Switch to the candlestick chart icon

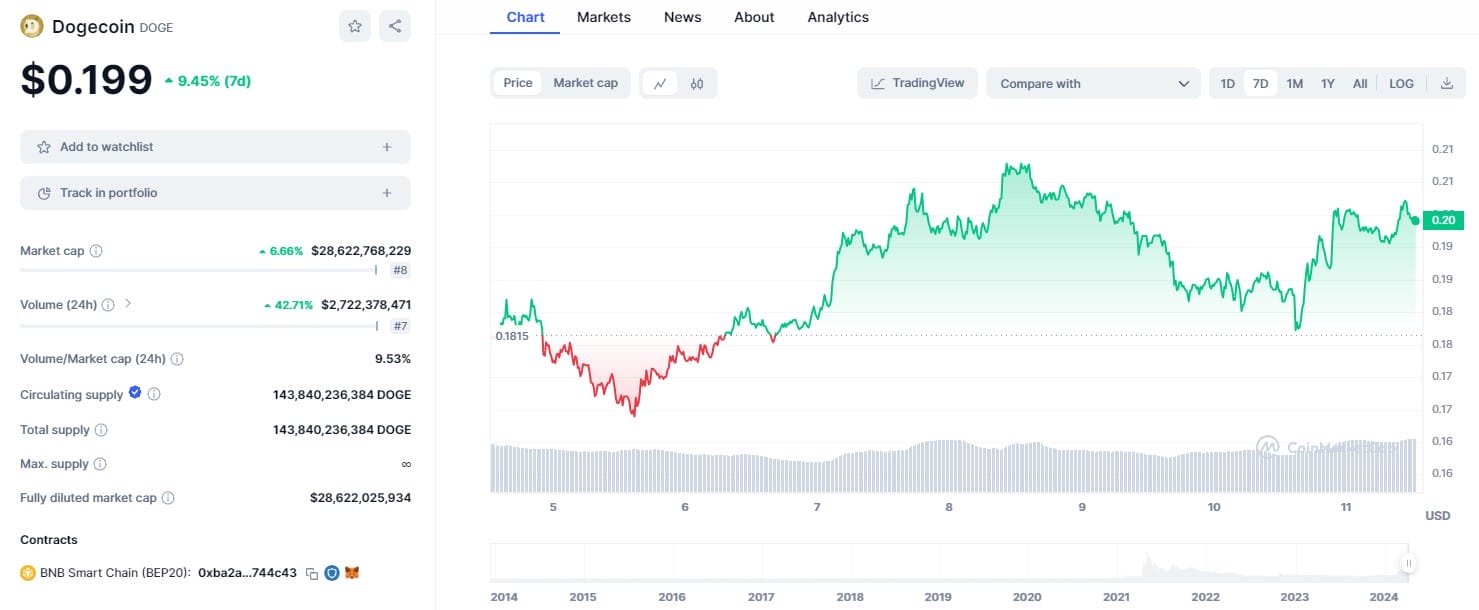click(697, 84)
